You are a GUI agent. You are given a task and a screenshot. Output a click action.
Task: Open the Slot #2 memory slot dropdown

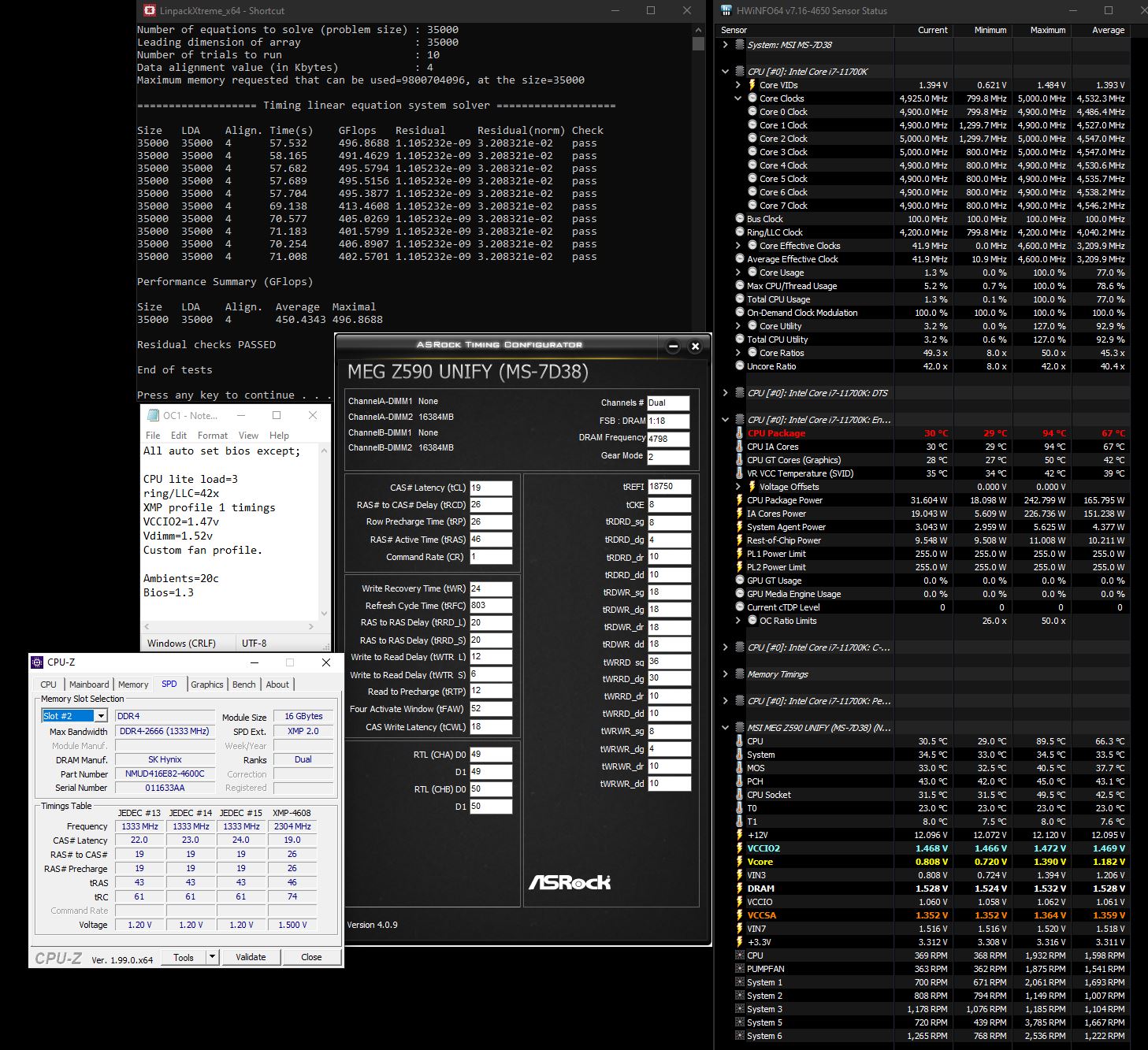101,716
